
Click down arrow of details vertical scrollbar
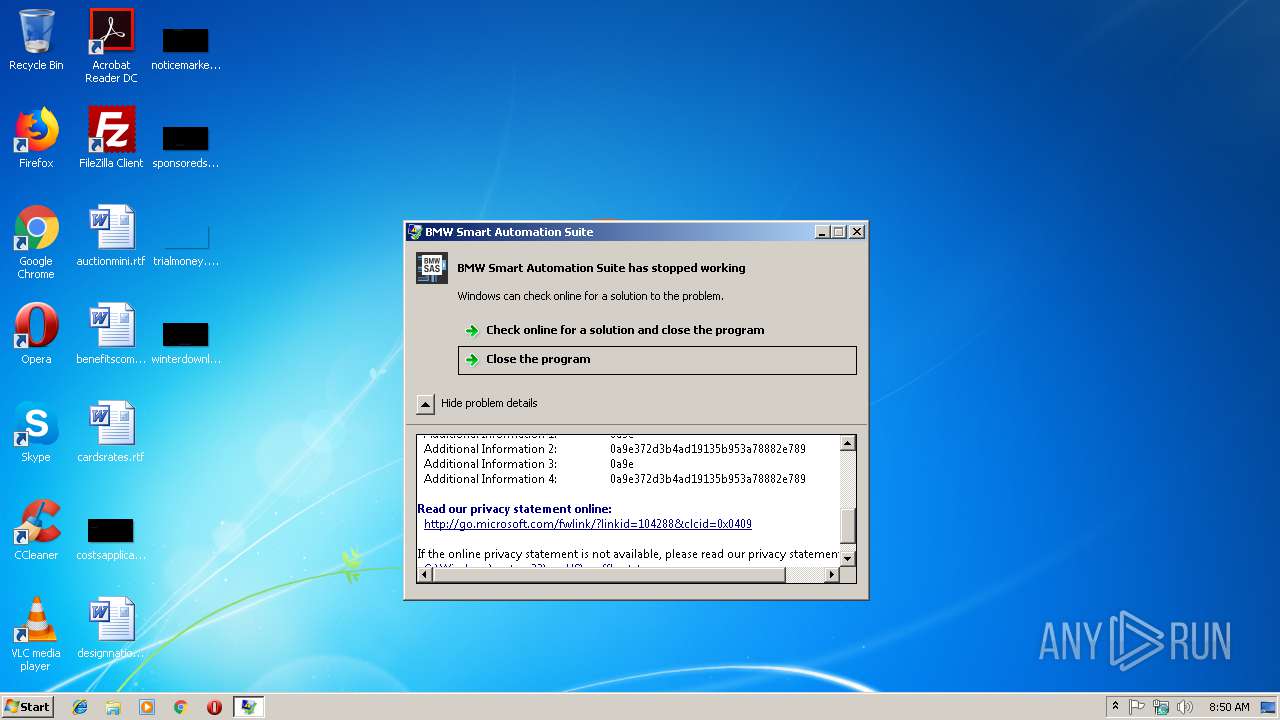pos(847,558)
